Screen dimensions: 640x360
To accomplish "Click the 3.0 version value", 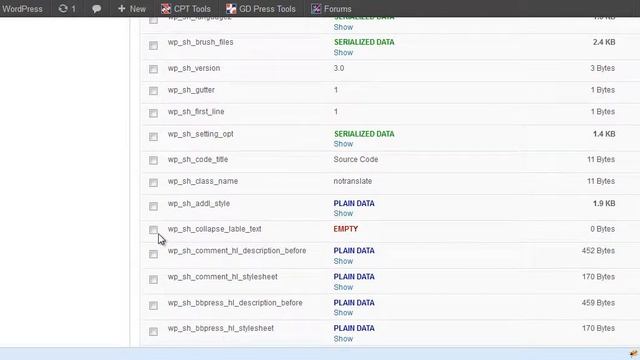I will point(339,68).
